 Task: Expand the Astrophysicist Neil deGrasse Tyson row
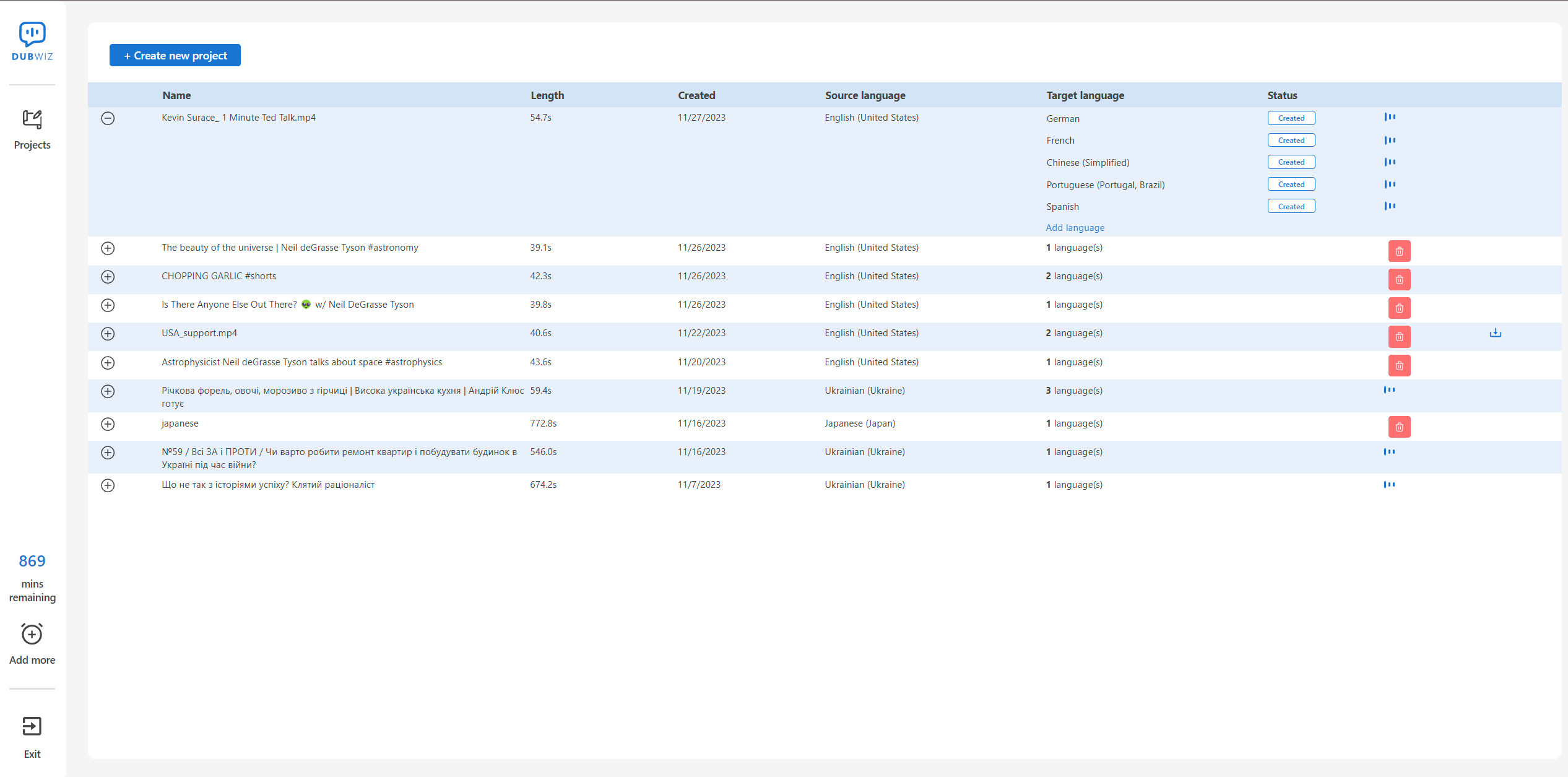[x=108, y=363]
